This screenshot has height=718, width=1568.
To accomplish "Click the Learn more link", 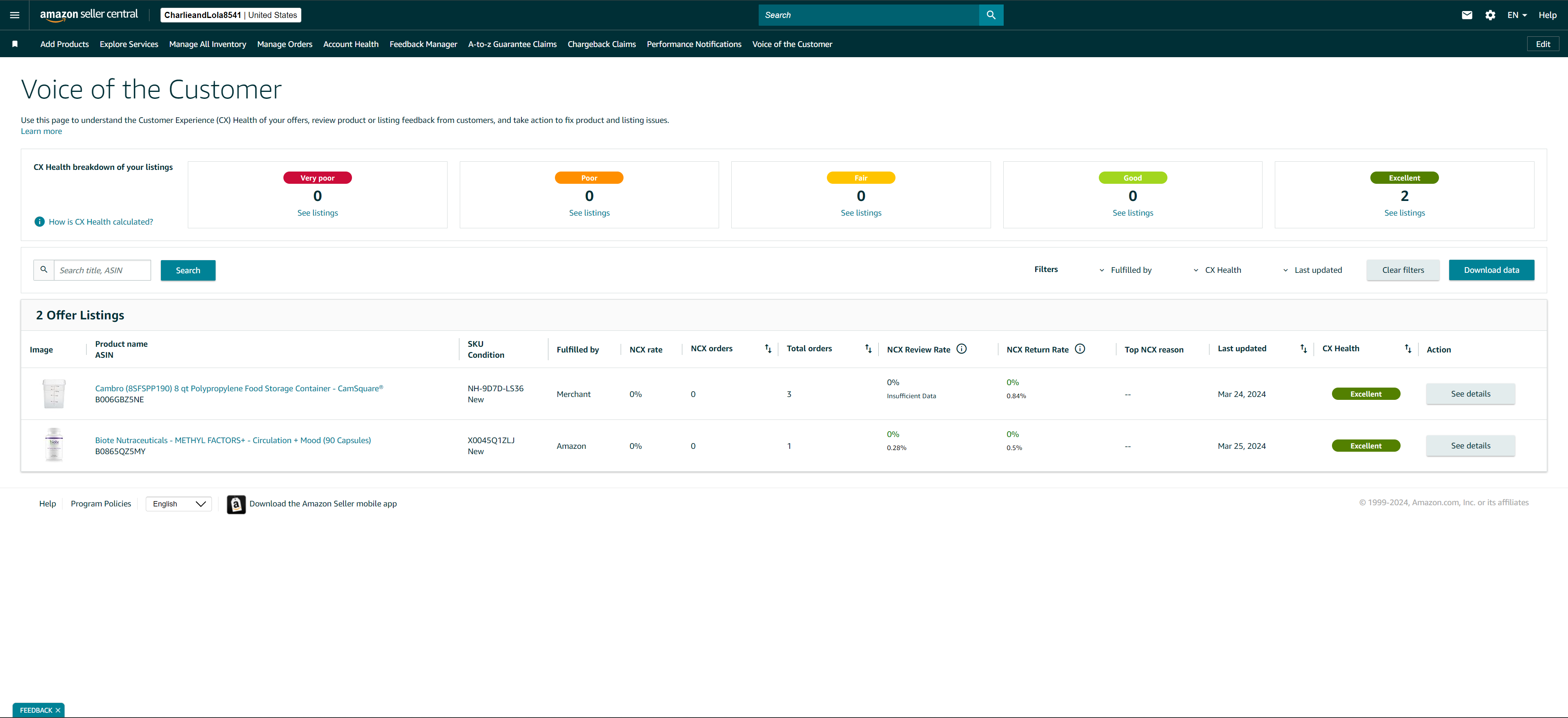I will click(41, 132).
